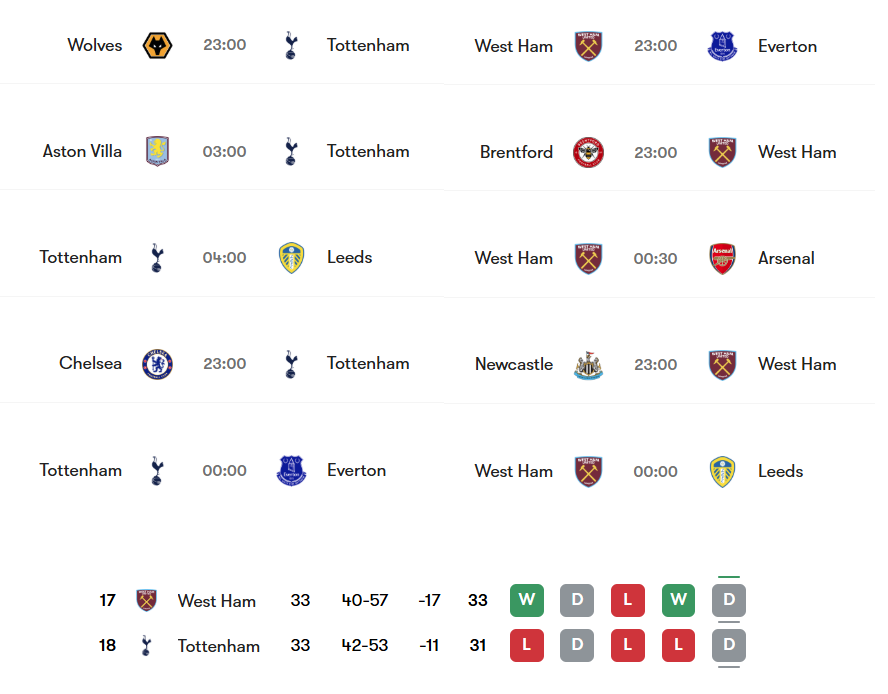Select the Arsenal team name
The height and width of the screenshot is (694, 888).
[x=786, y=258]
